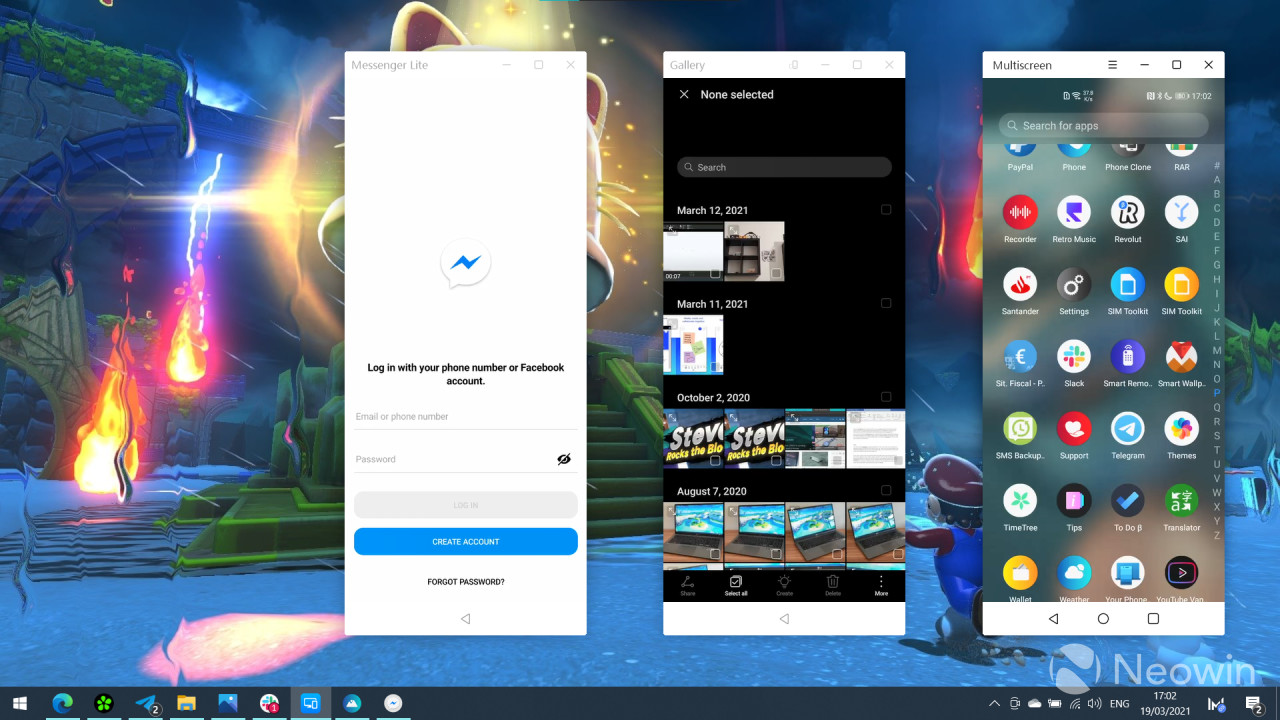
Task: Show hidden system tray icons
Action: pyautogui.click(x=994, y=703)
